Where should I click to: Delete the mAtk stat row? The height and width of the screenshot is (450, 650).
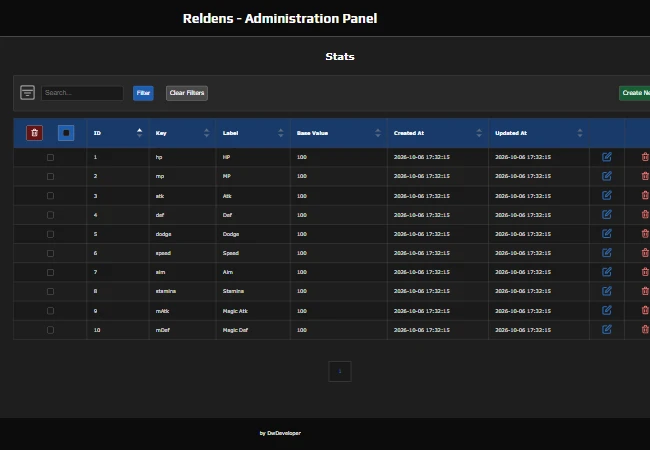[x=645, y=310]
